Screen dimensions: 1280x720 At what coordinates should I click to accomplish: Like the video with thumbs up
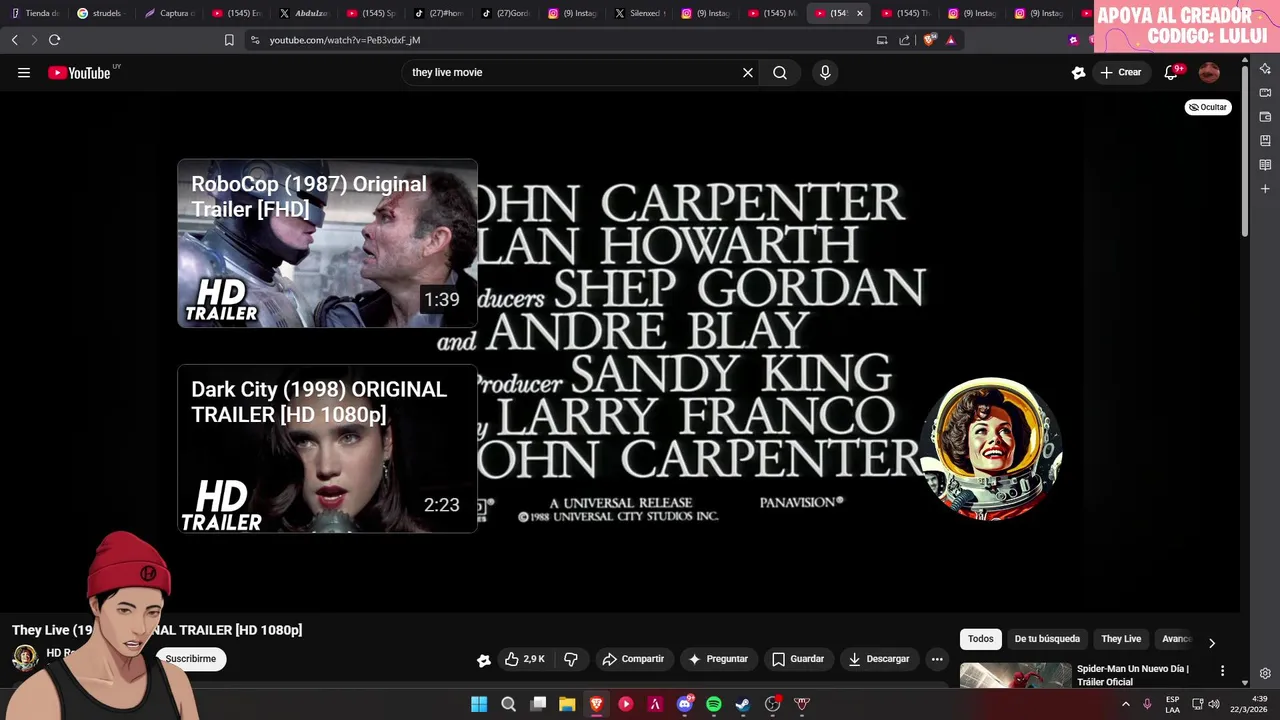[x=525, y=659]
